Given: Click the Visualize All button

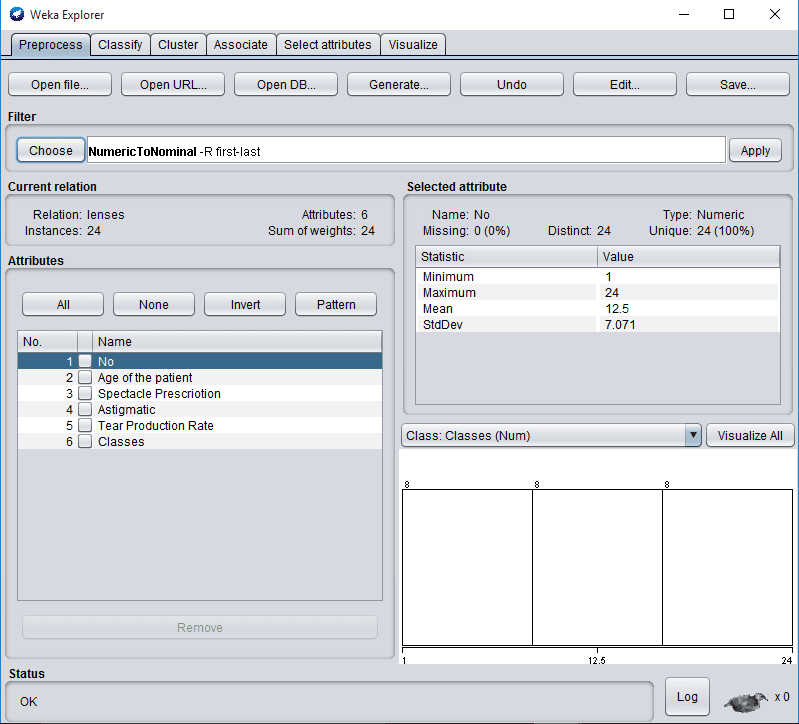Looking at the screenshot, I should [x=750, y=436].
